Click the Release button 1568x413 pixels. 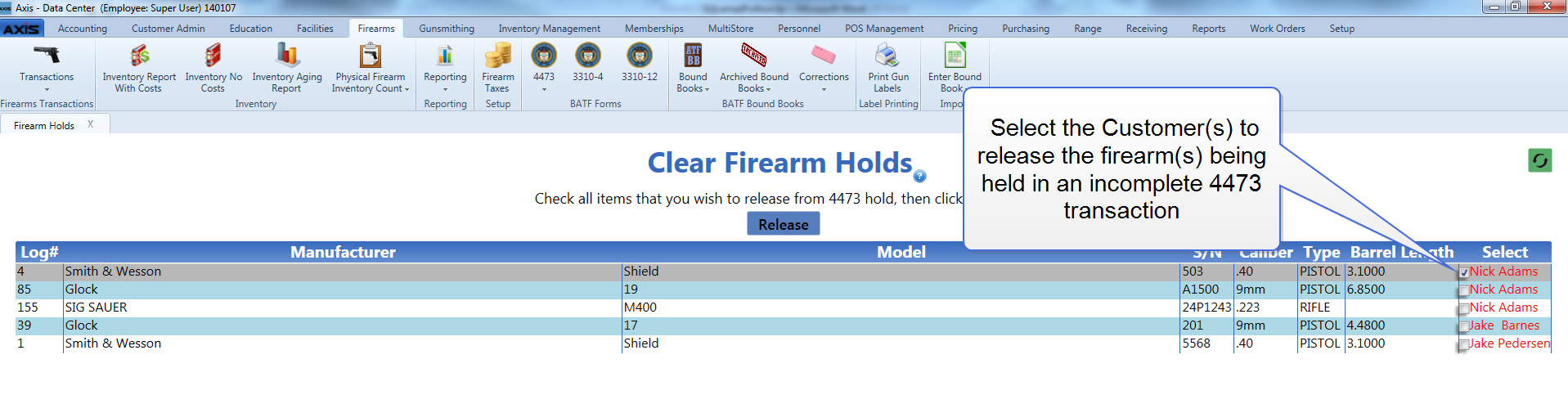tap(783, 224)
